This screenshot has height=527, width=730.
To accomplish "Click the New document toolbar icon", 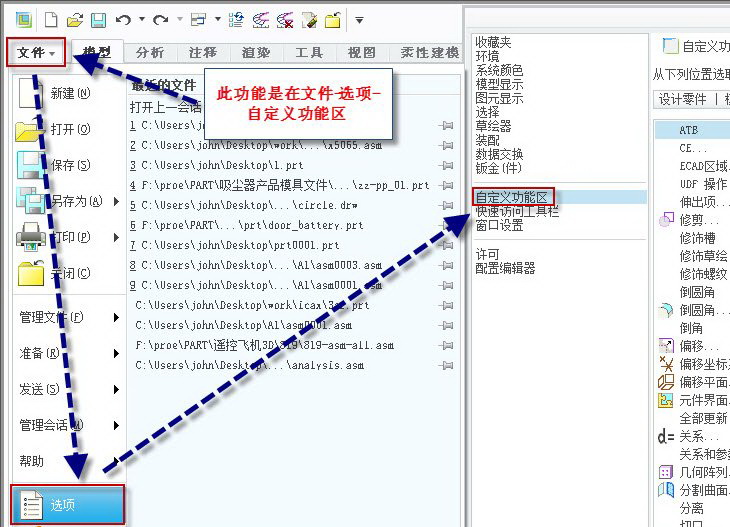I will pos(51,20).
